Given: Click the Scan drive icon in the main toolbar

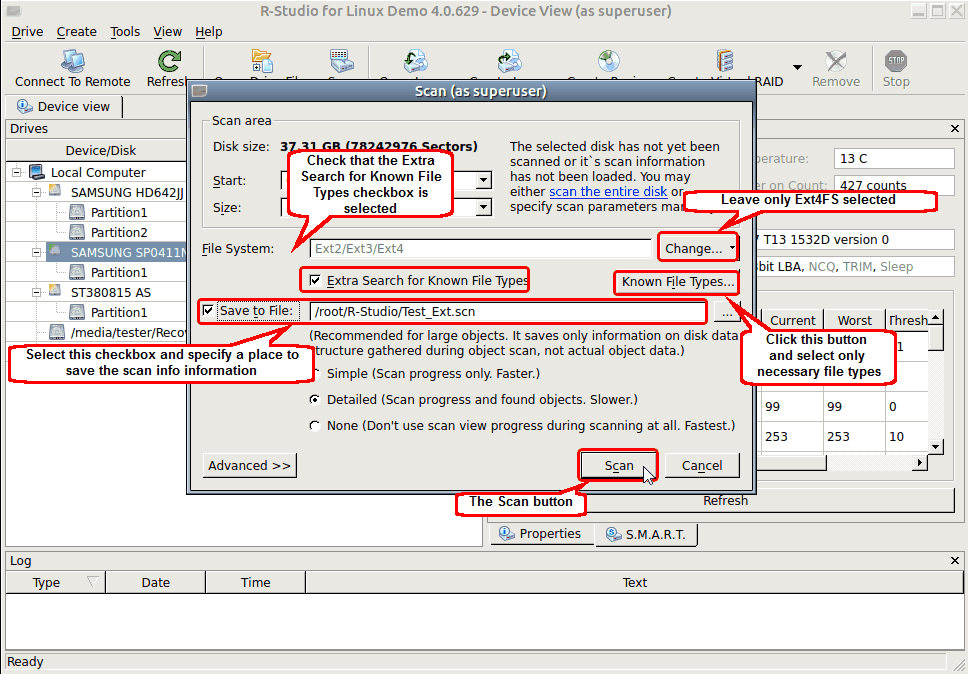Looking at the screenshot, I should (x=342, y=61).
